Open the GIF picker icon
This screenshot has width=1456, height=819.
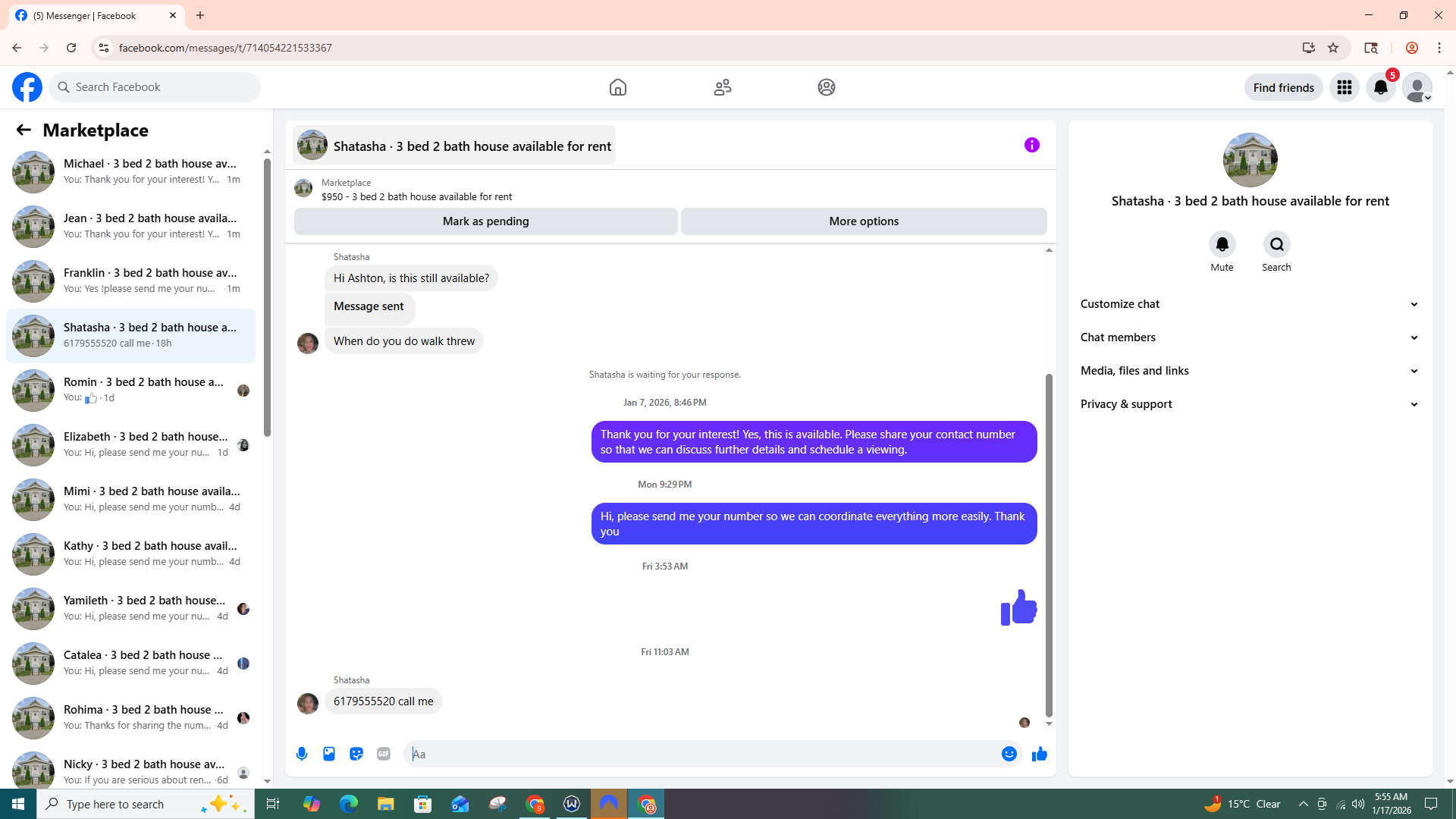[x=384, y=754]
